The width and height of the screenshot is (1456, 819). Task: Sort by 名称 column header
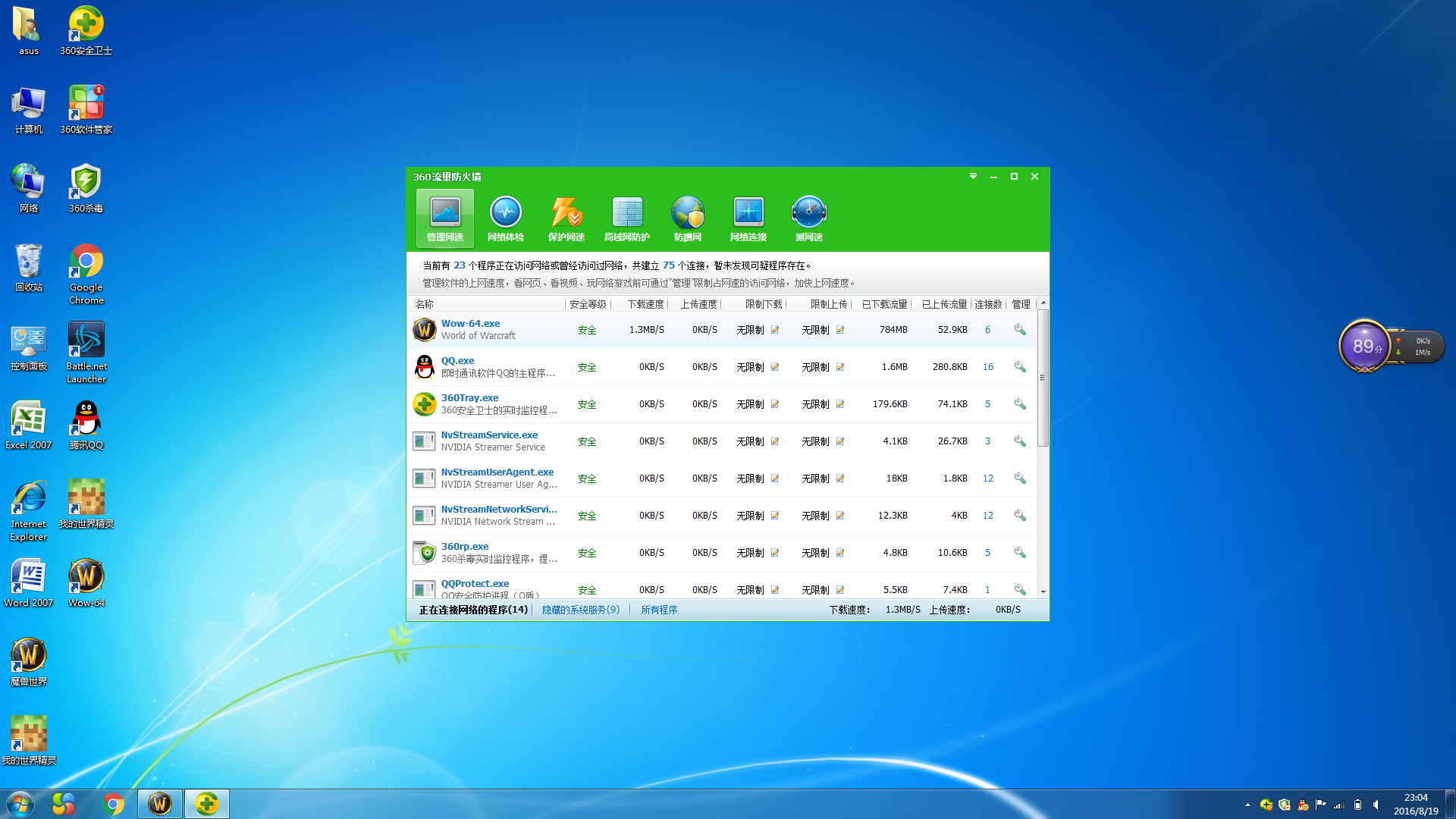coord(424,304)
